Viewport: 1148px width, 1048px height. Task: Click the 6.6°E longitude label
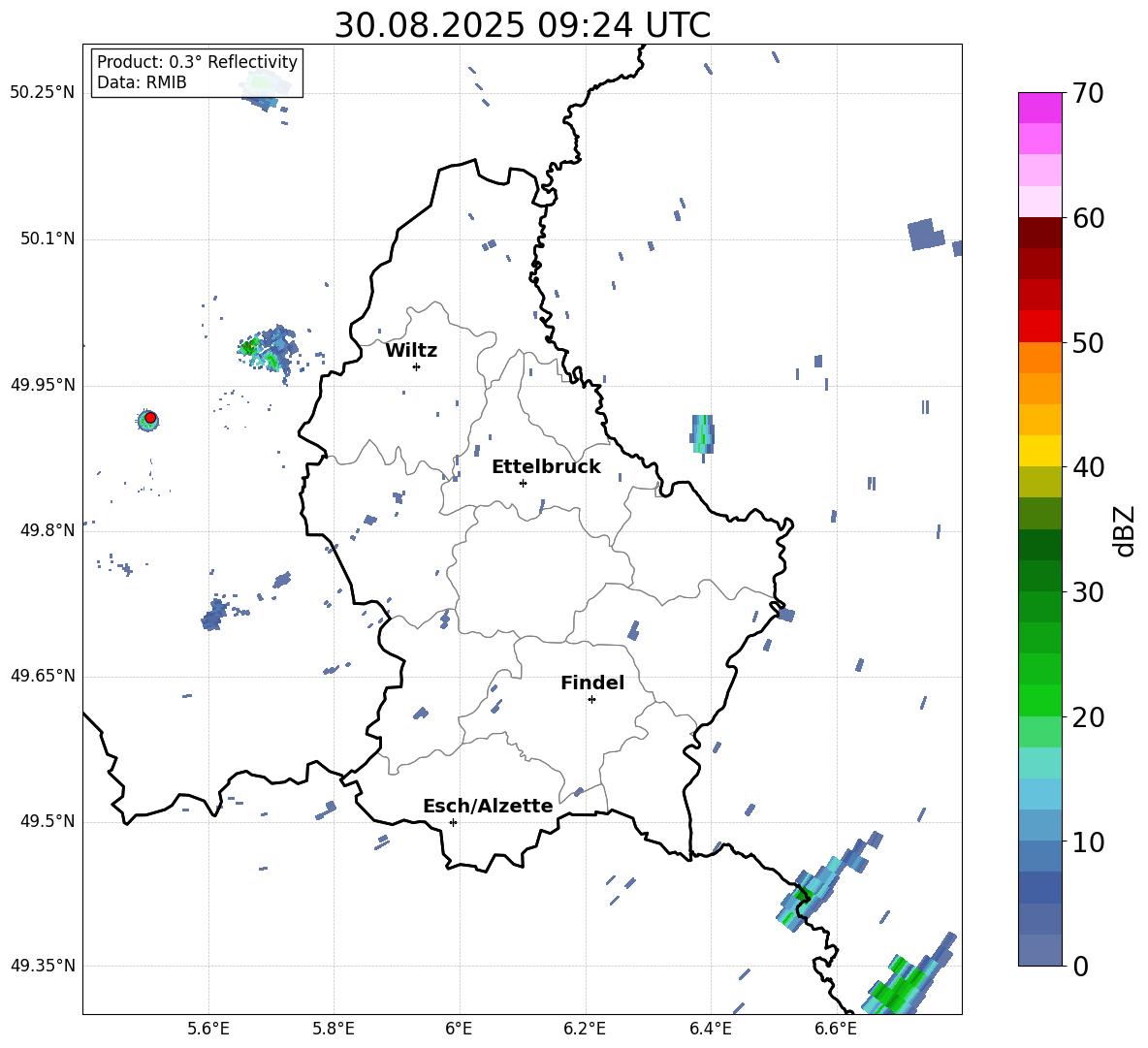click(x=836, y=1029)
